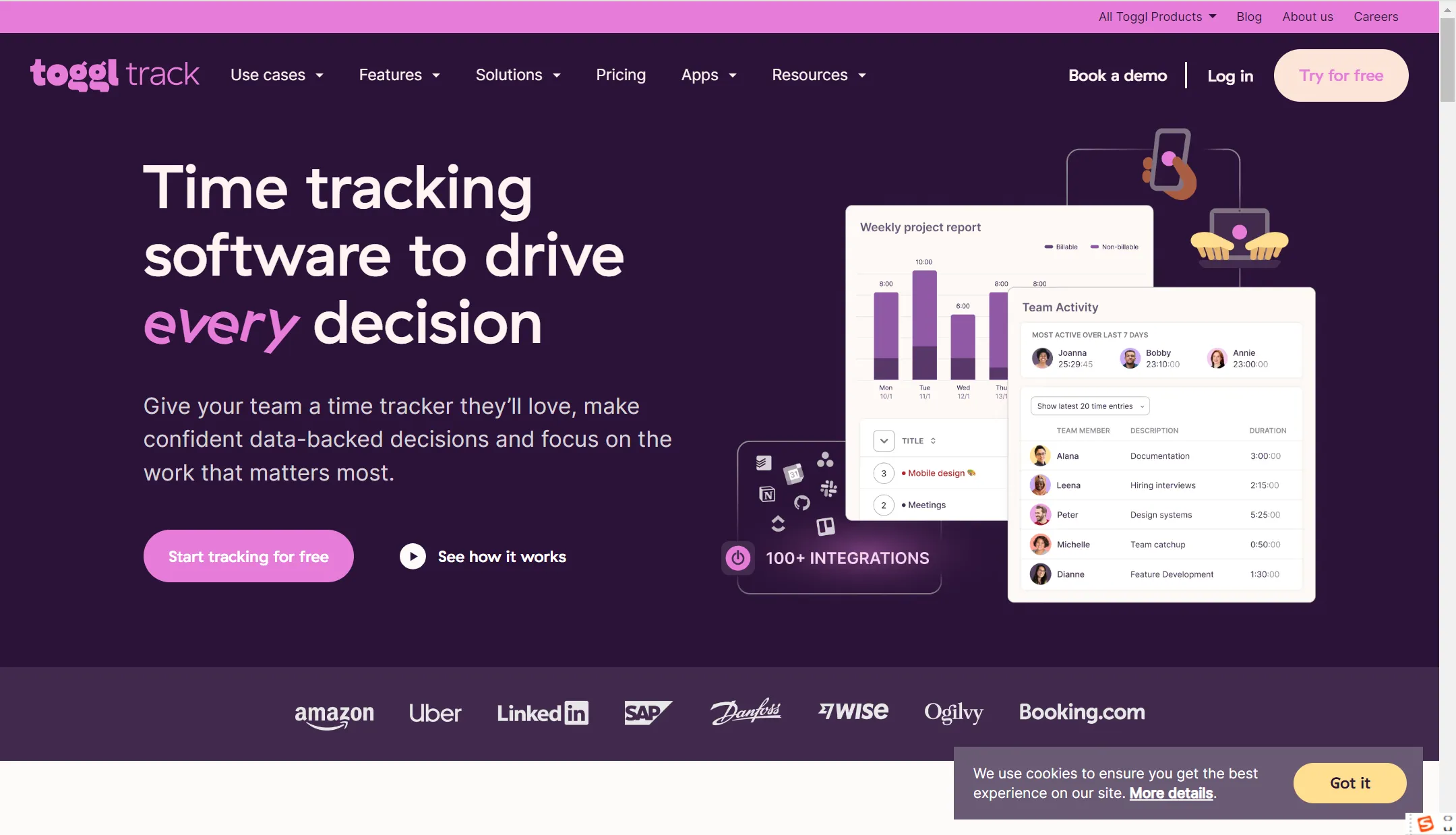Click the power button icon near integrations
Viewport: 1456px width, 835px height.
737,557
